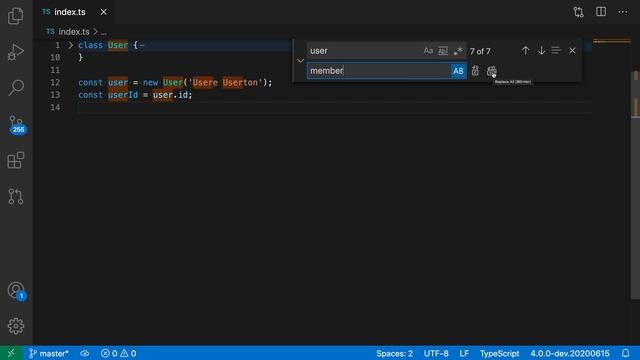
Task: Close the find and replace widget
Action: pos(572,51)
